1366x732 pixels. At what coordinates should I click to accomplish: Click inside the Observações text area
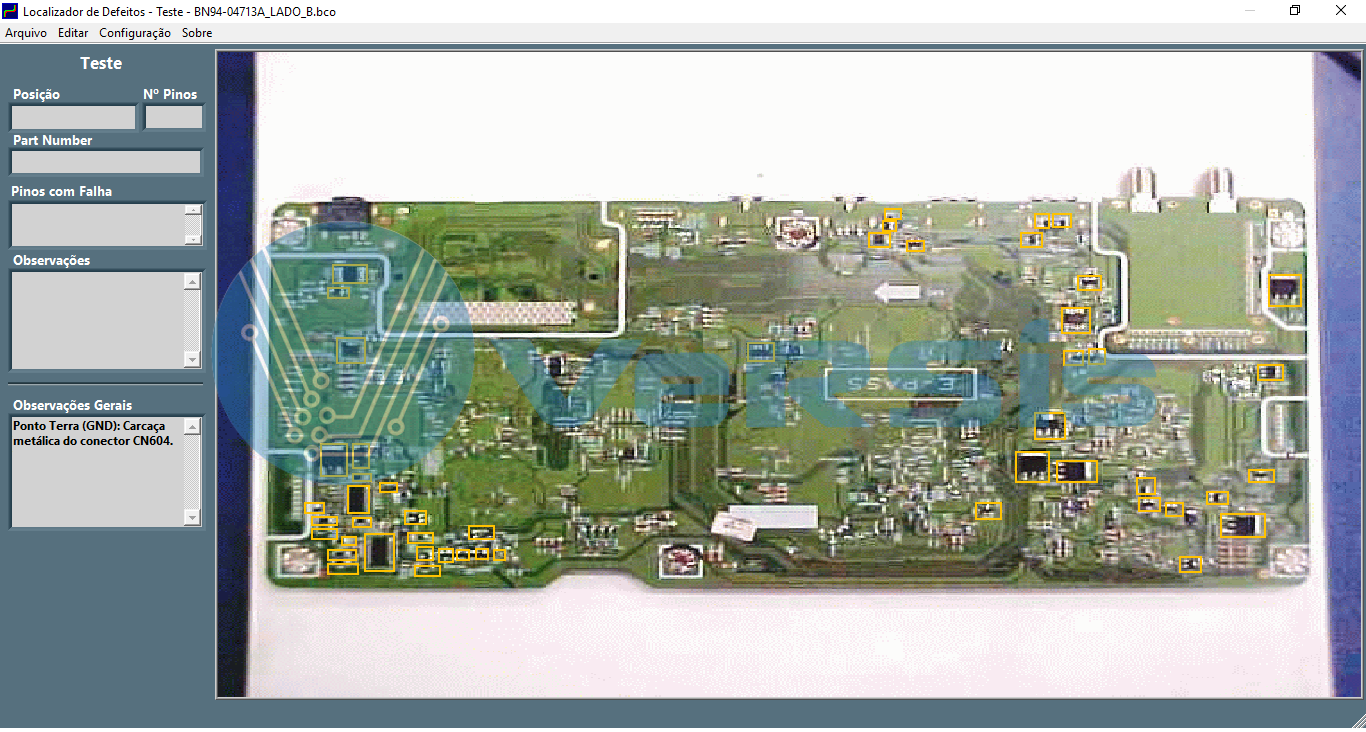[x=97, y=320]
